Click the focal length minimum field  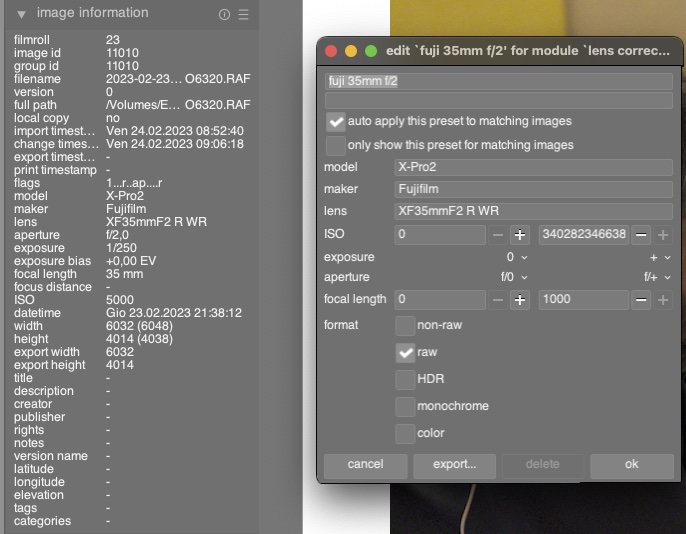click(x=440, y=300)
